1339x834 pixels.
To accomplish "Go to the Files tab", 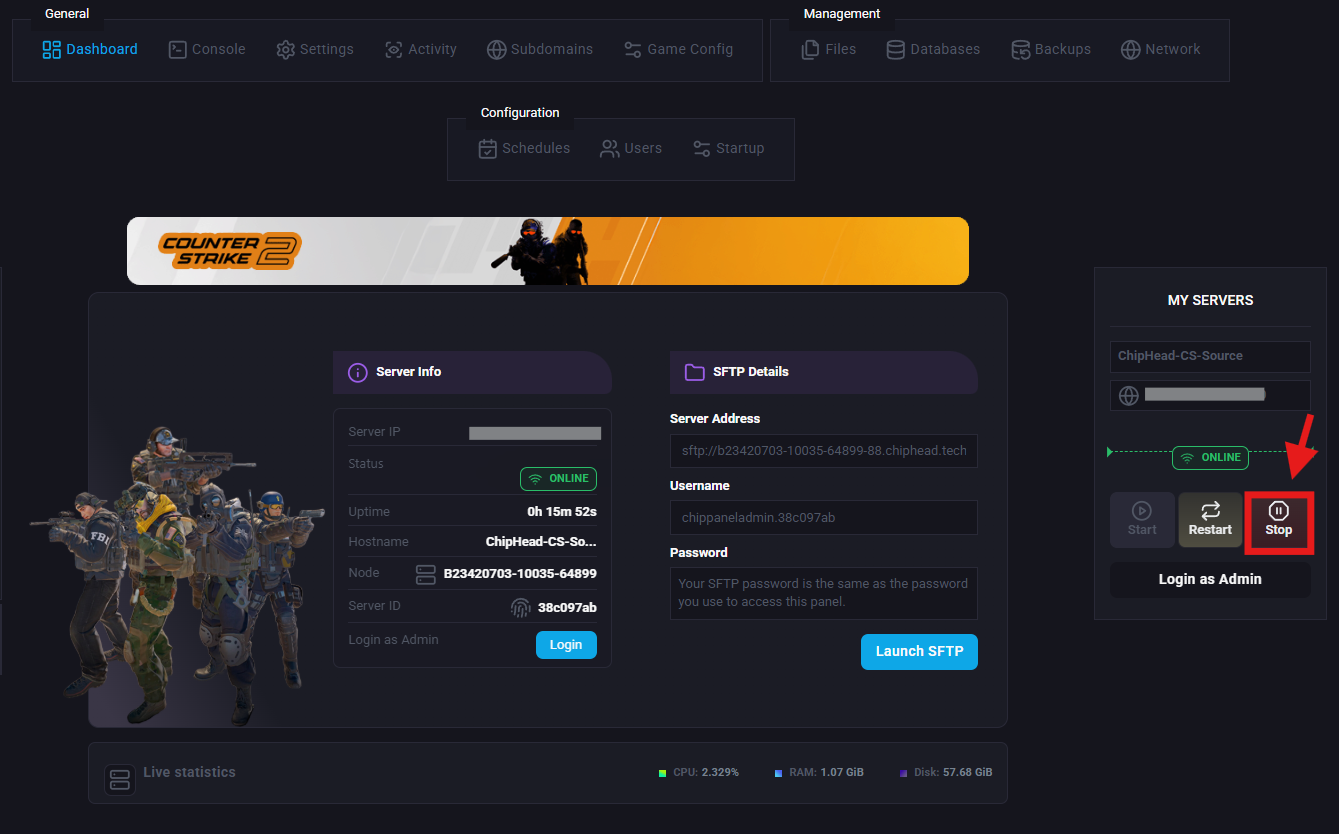I will point(829,49).
